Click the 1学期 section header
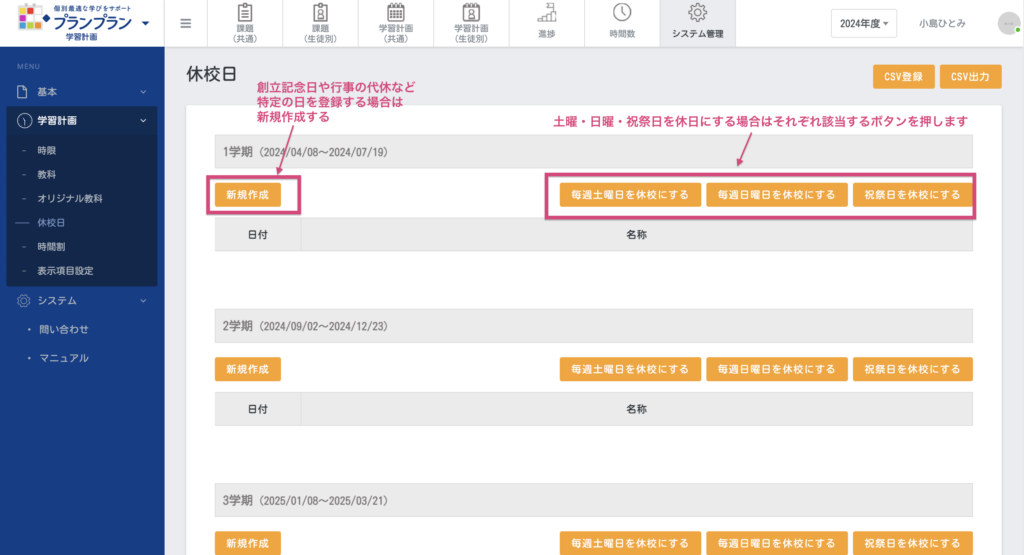Image resolution: width=1024 pixels, height=555 pixels. 594,151
